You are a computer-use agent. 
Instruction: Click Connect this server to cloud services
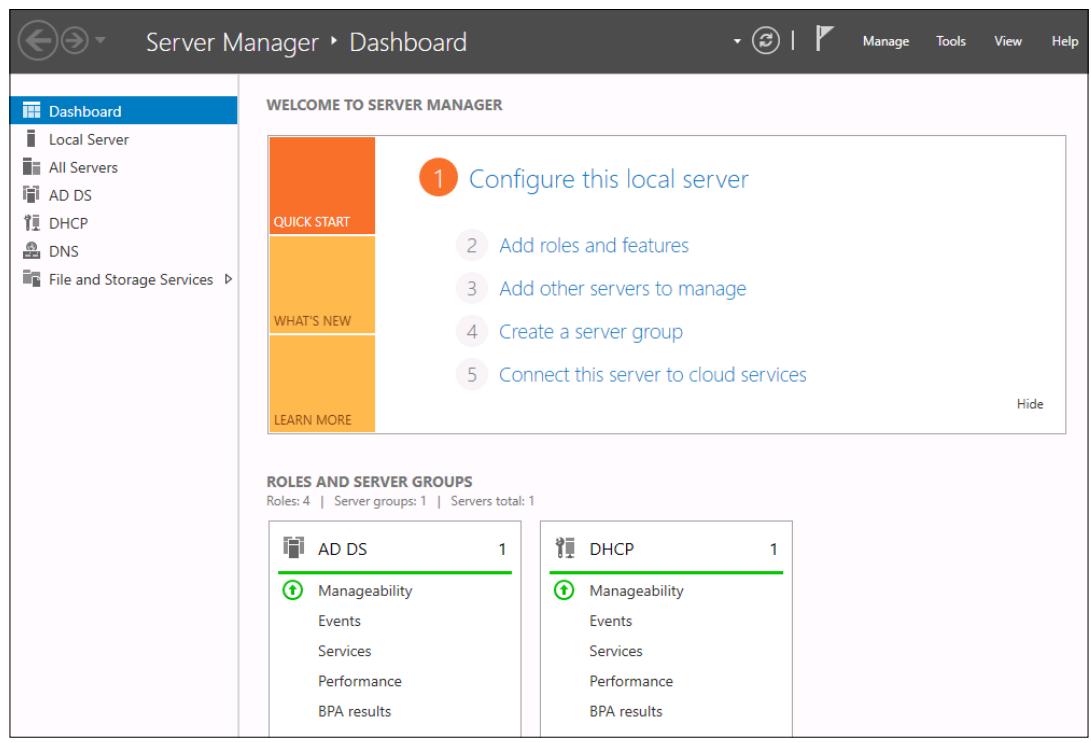tap(653, 375)
